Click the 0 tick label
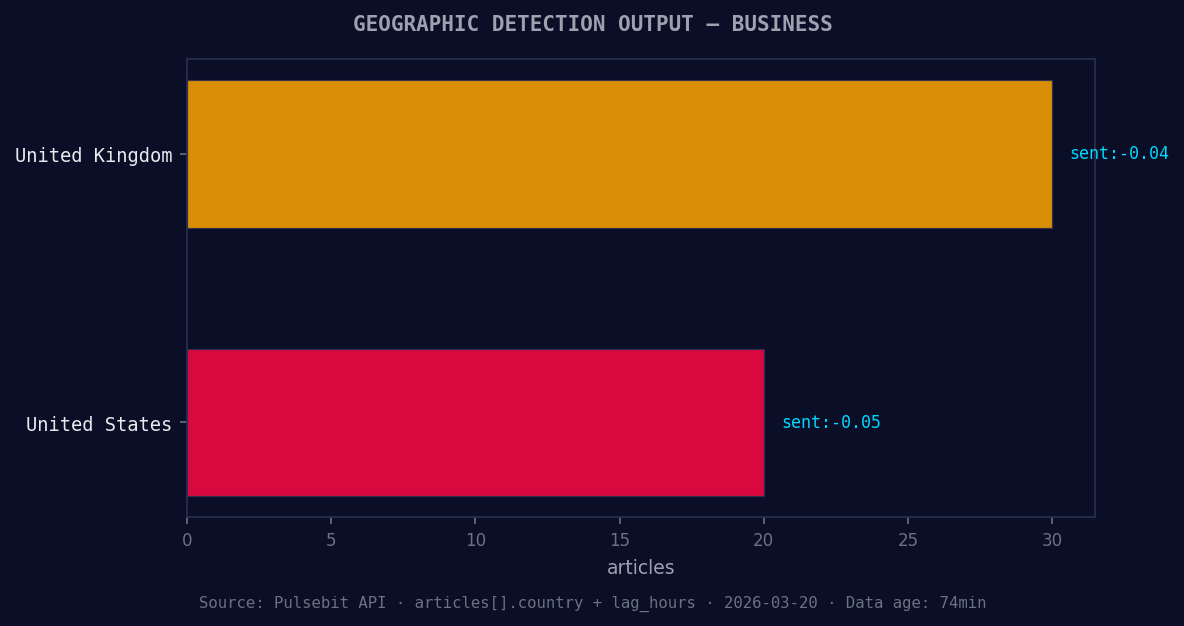 pyautogui.click(x=187, y=539)
